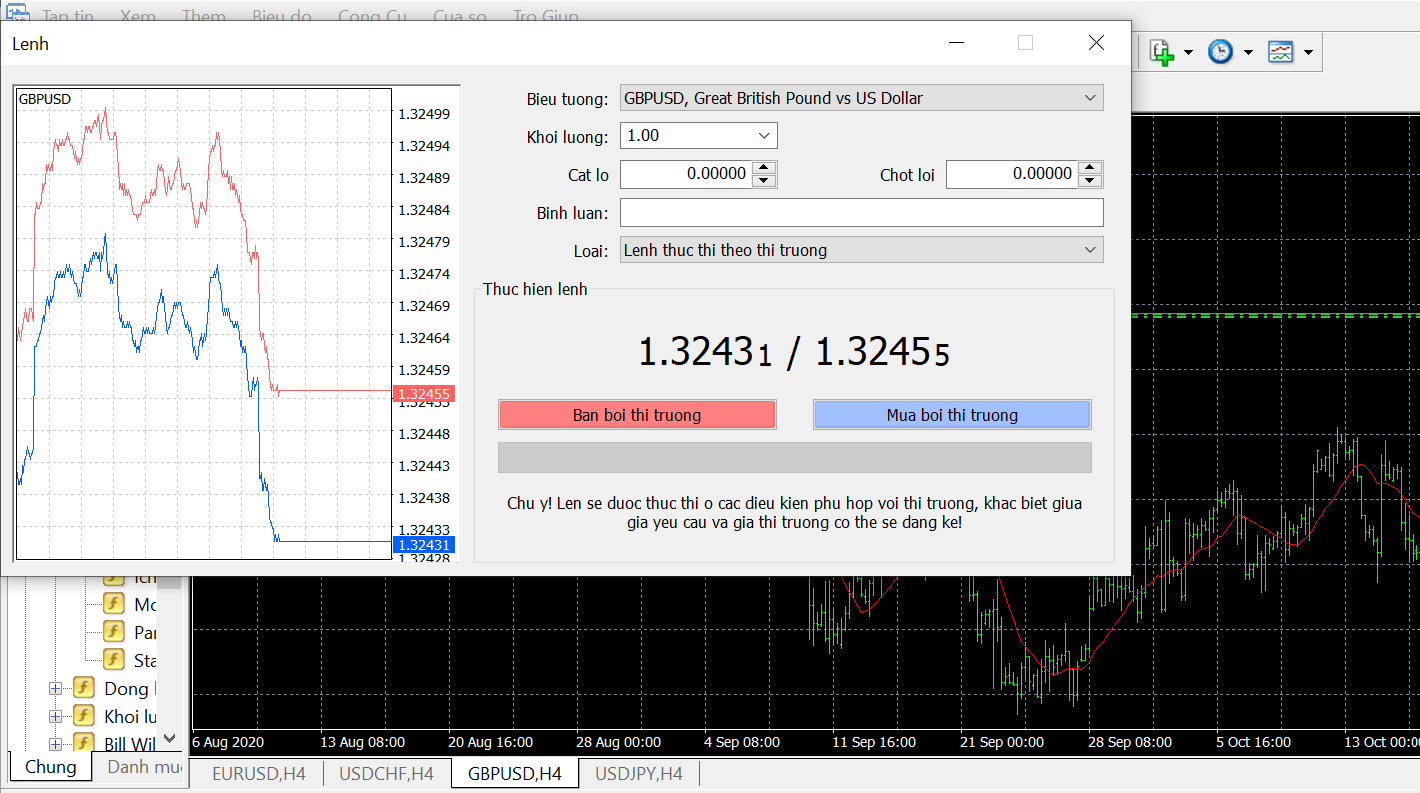Click the red 1.32455 price tag on mini chart
Screen dimensions: 1420x793
[424, 394]
